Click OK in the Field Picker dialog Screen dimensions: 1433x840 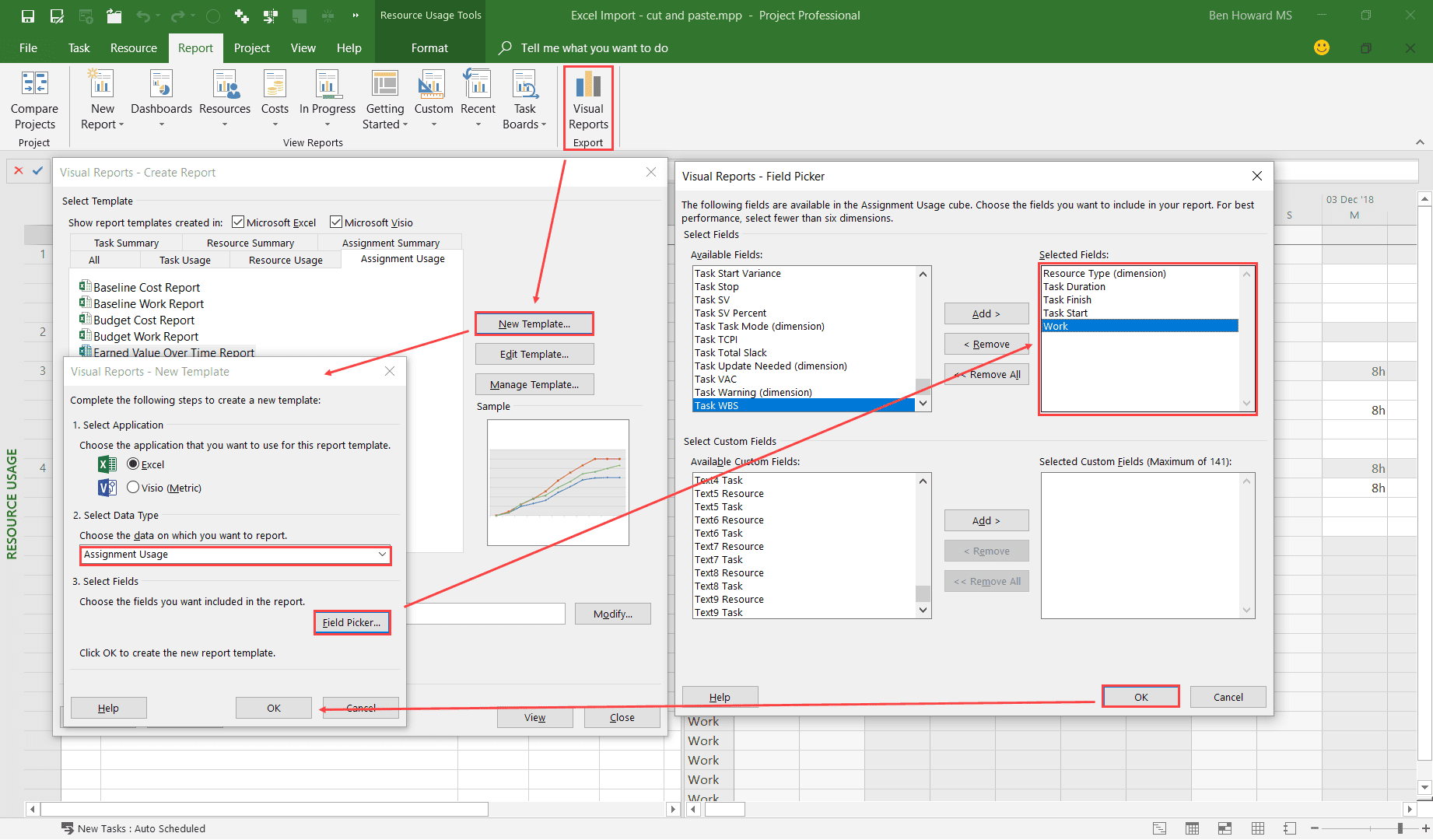tap(1140, 697)
